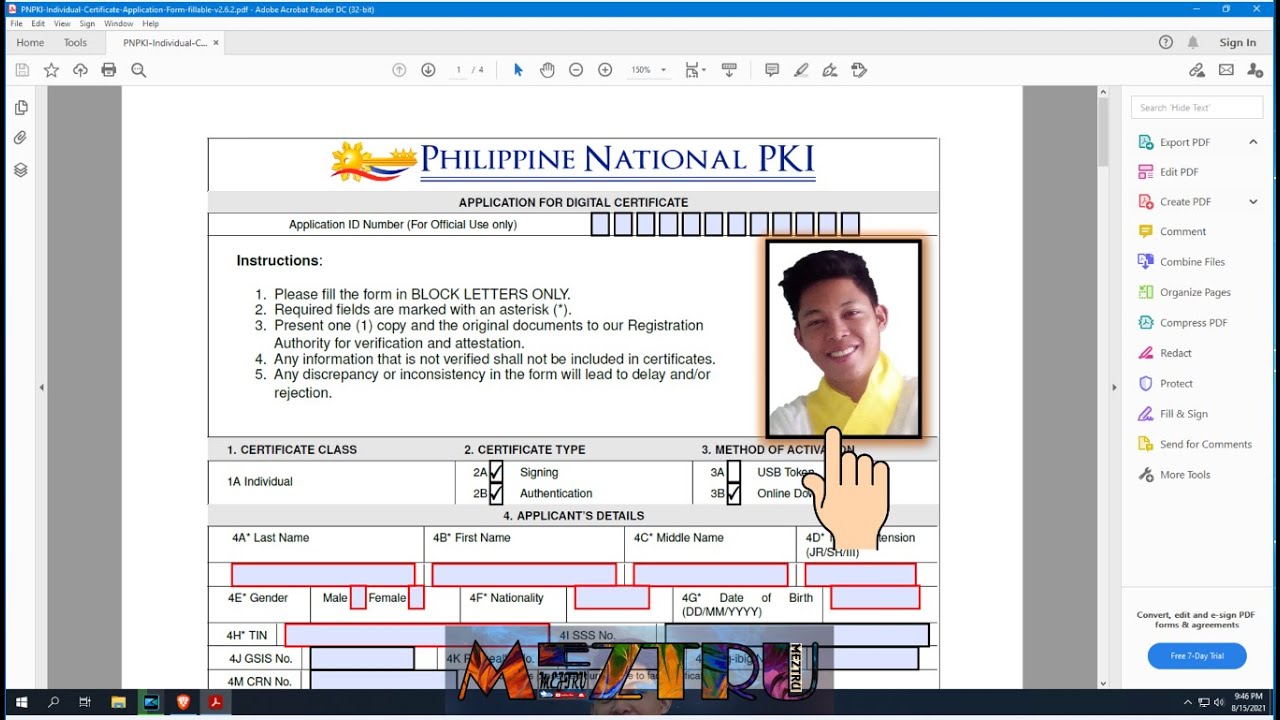Click the Free 7-Day Trial button

point(1197,656)
